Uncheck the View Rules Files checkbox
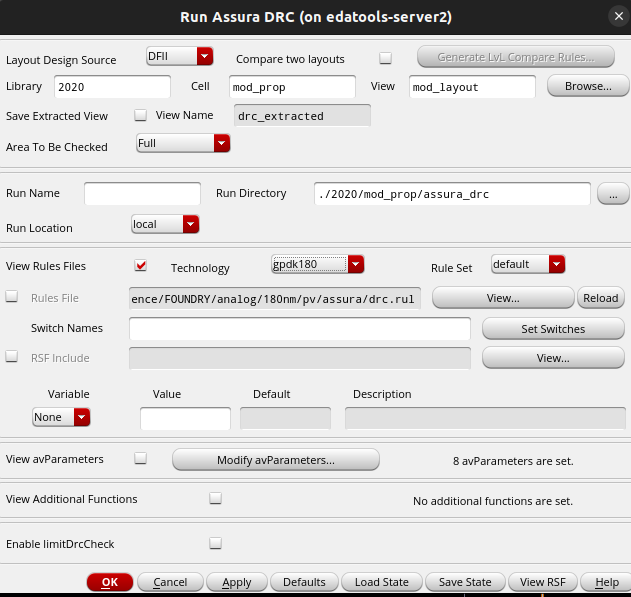 pos(140,266)
